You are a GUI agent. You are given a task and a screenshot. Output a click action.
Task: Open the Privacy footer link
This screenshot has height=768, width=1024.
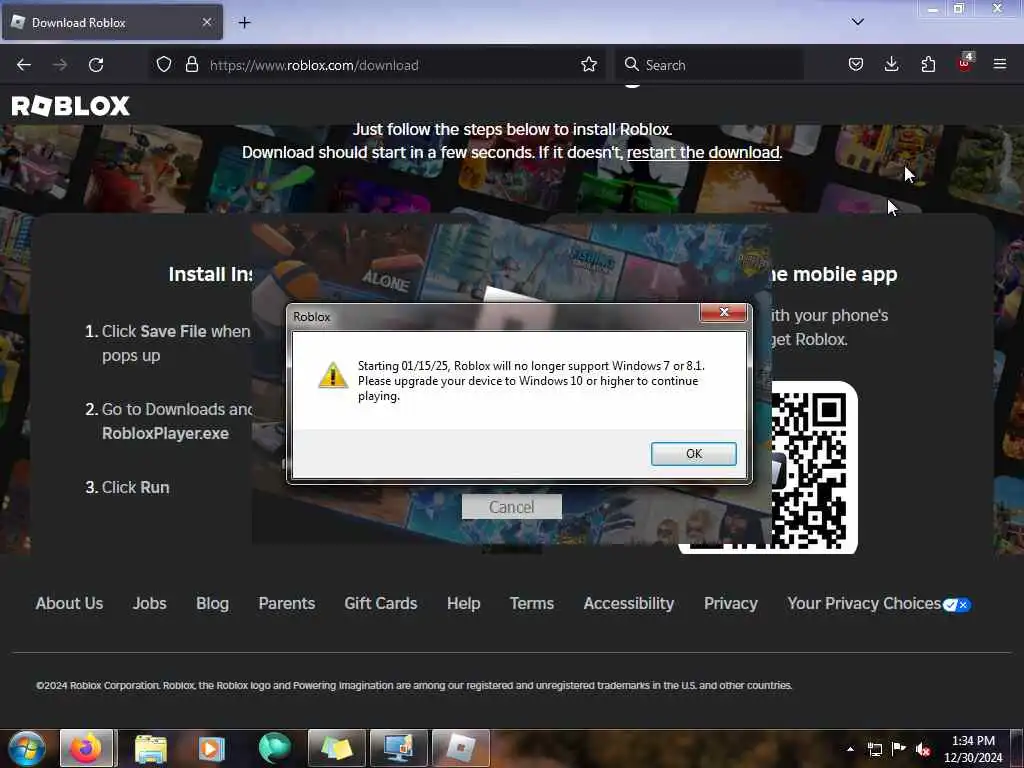[731, 603]
